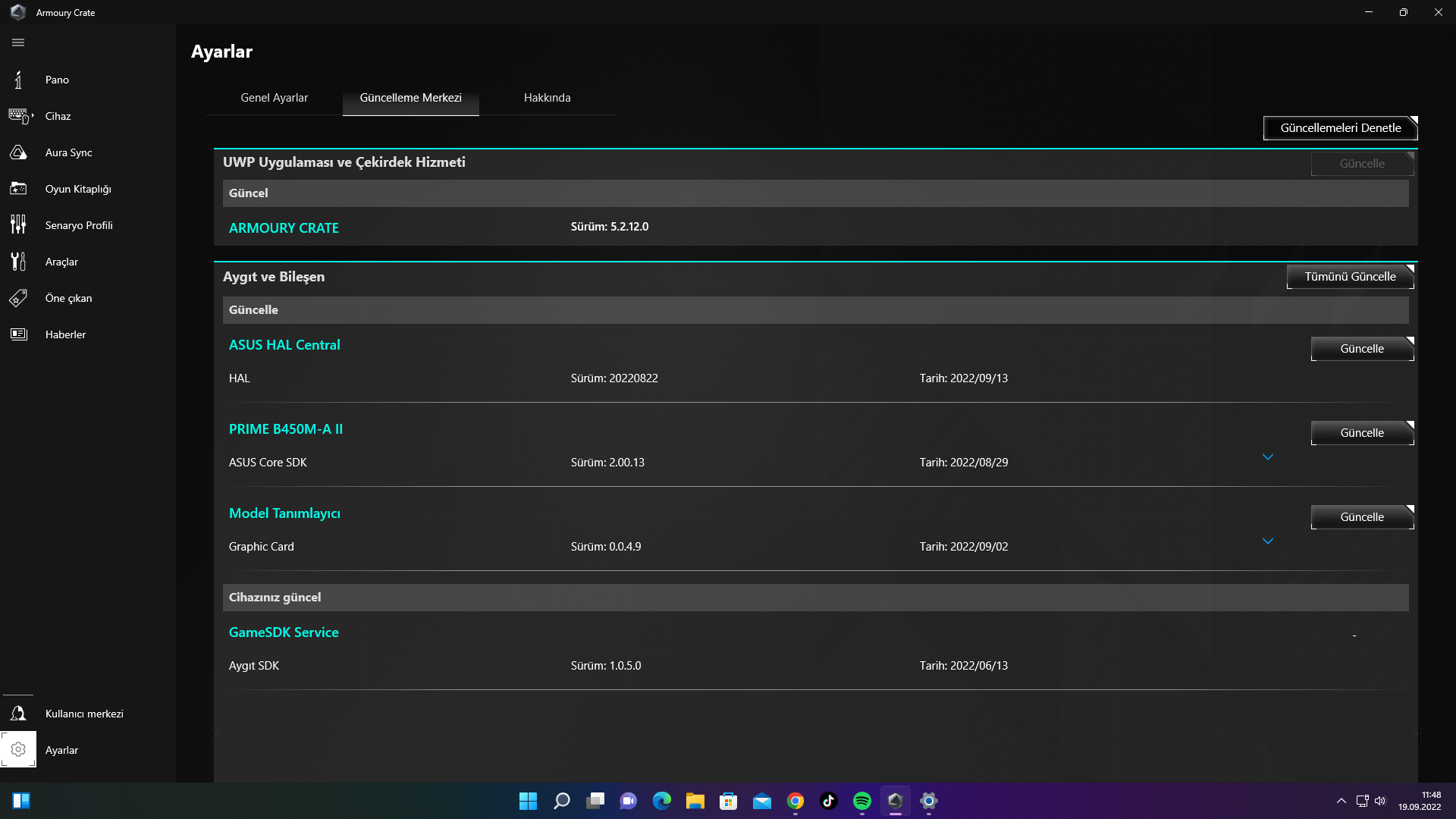Click the 'Sürüm: 2.00.13' version text
Screen dimensions: 1456x819
click(607, 463)
